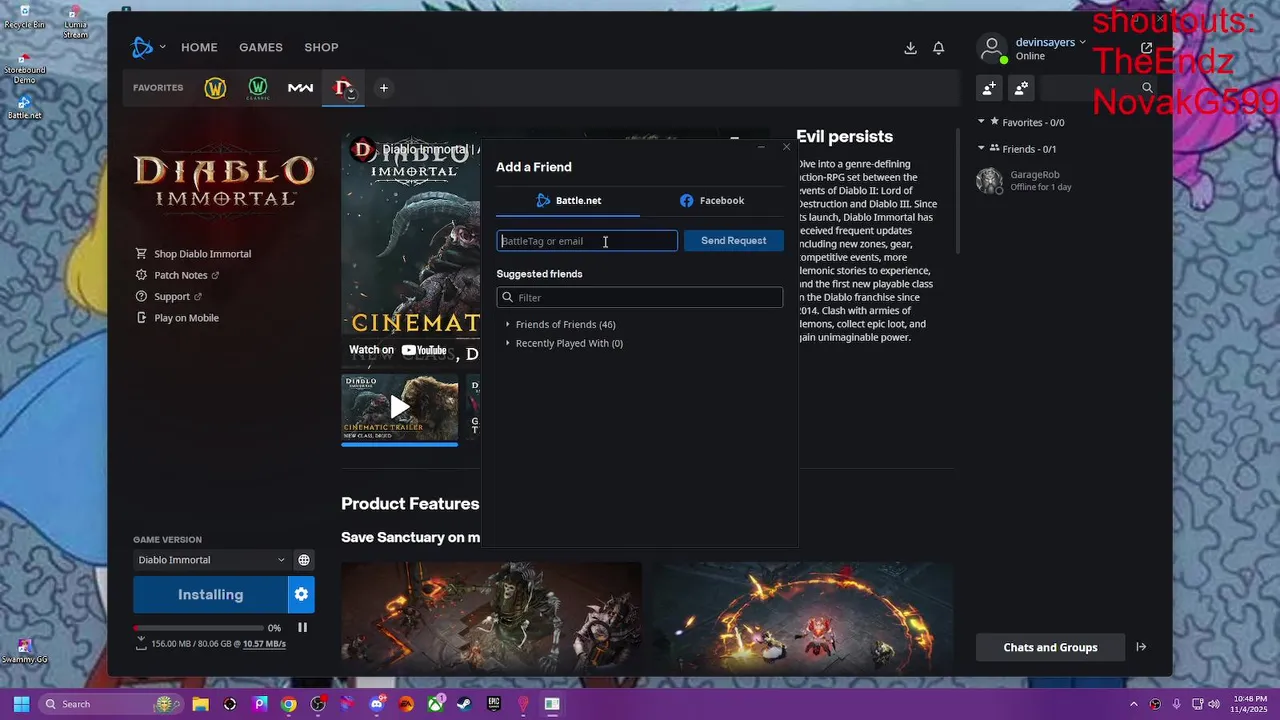Open the Windows Start menu
This screenshot has height=720, width=1280.
pyautogui.click(x=21, y=704)
